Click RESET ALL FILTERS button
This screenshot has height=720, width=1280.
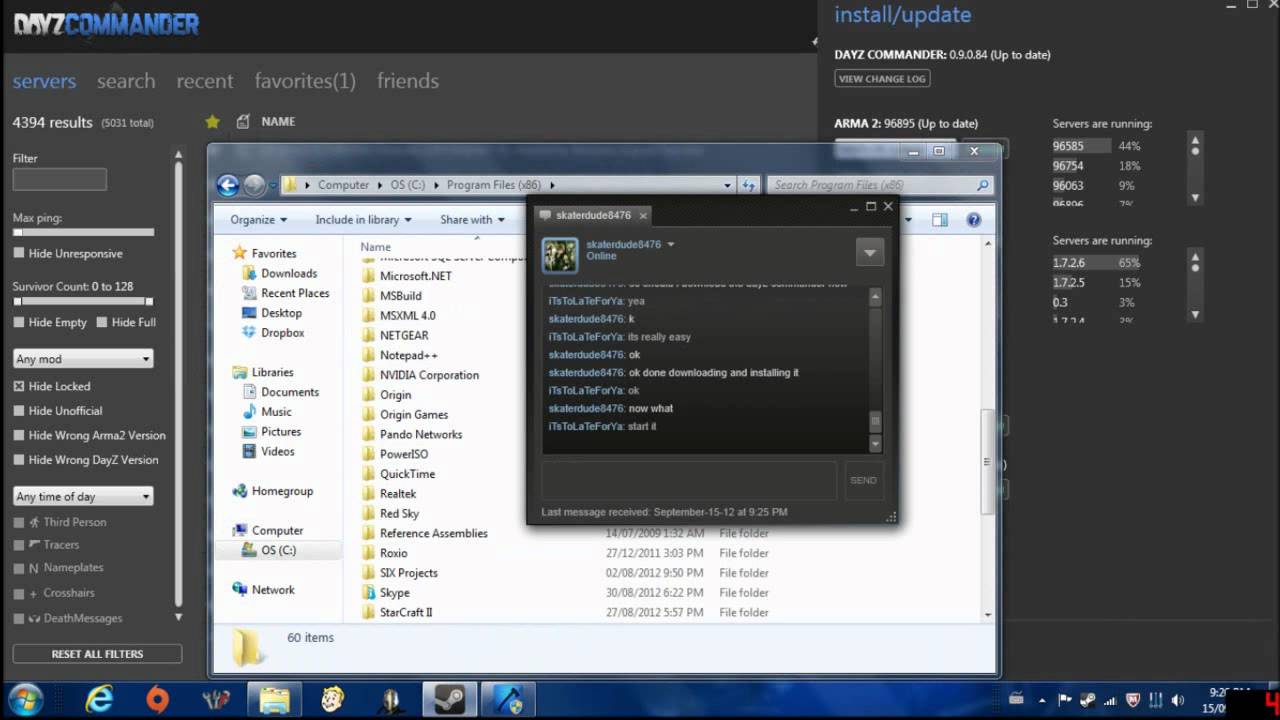(x=97, y=654)
